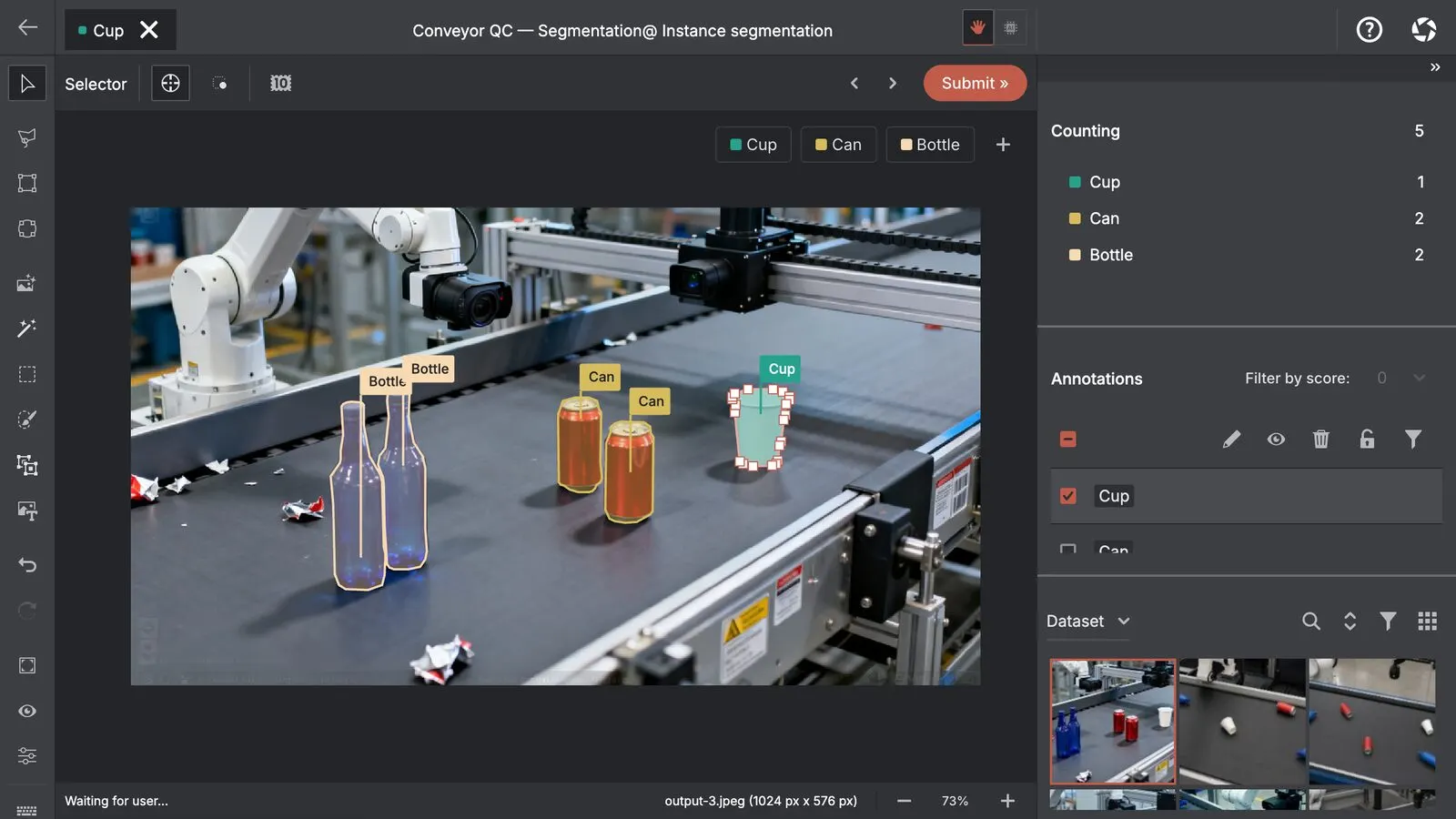Image resolution: width=1456 pixels, height=819 pixels.
Task: Uncheck the Cup annotation checkbox
Action: click(1068, 496)
